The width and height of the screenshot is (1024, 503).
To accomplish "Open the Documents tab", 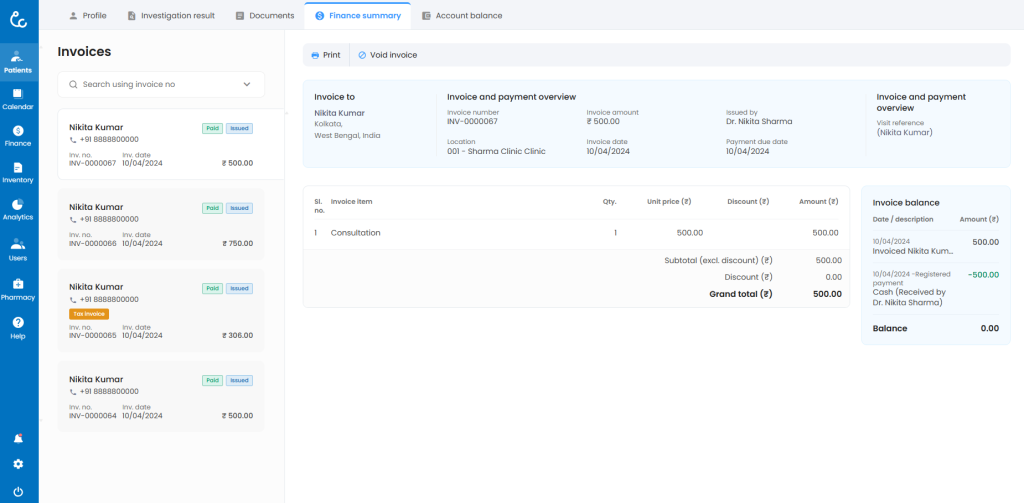I will pos(265,16).
